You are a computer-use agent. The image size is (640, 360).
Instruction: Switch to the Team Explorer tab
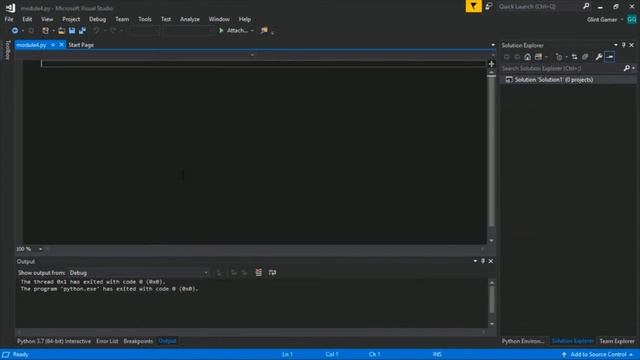point(617,341)
